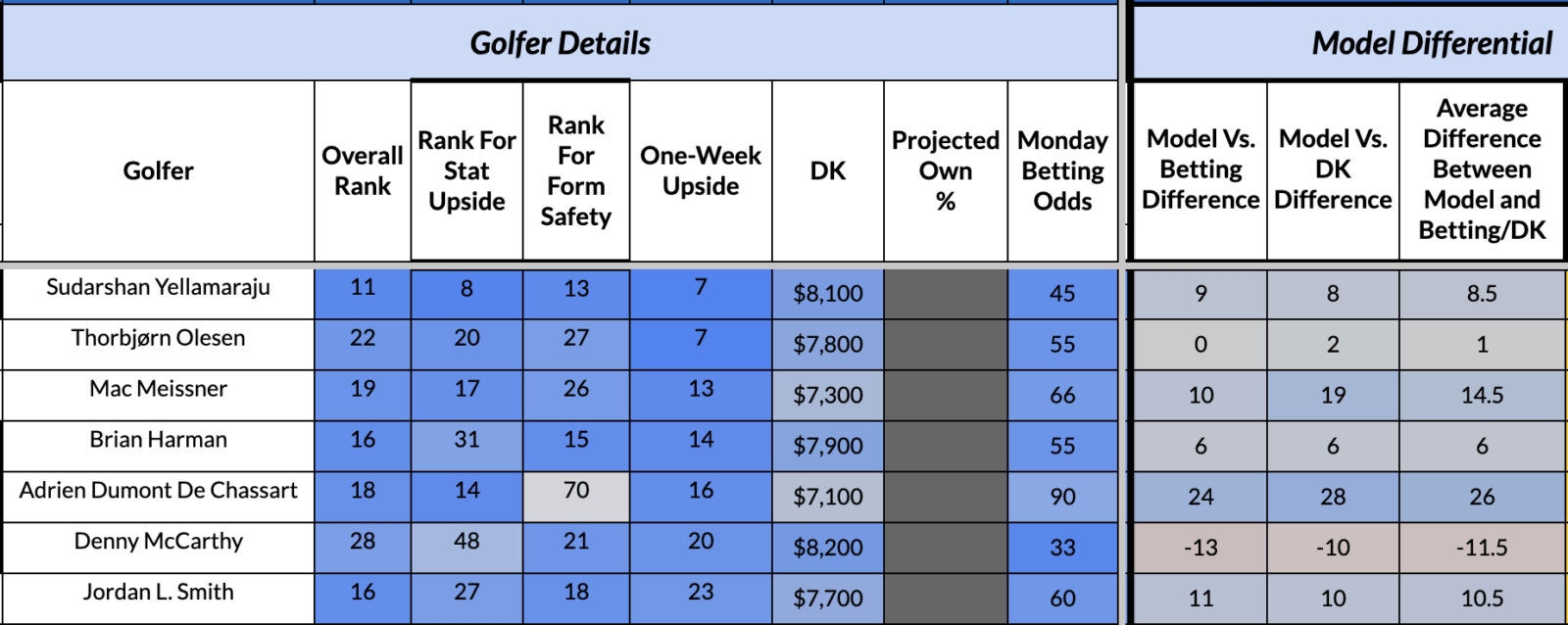
Task: Select the Projected Own % header cell
Action: (x=945, y=171)
